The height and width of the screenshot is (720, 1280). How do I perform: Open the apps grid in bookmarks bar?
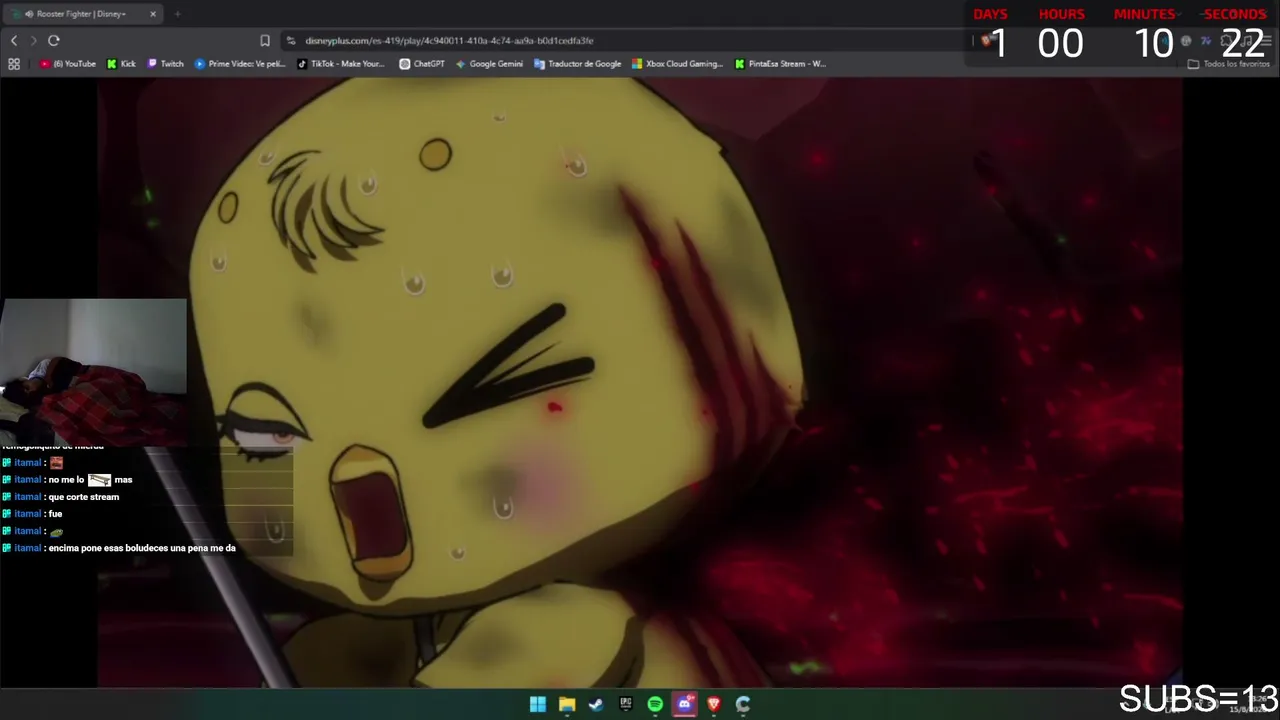pyautogui.click(x=14, y=64)
